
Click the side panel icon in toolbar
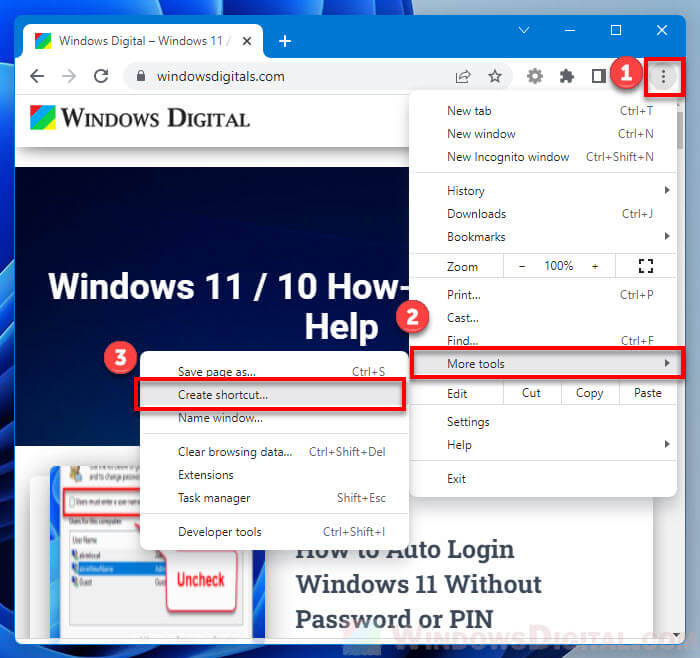[x=598, y=76]
